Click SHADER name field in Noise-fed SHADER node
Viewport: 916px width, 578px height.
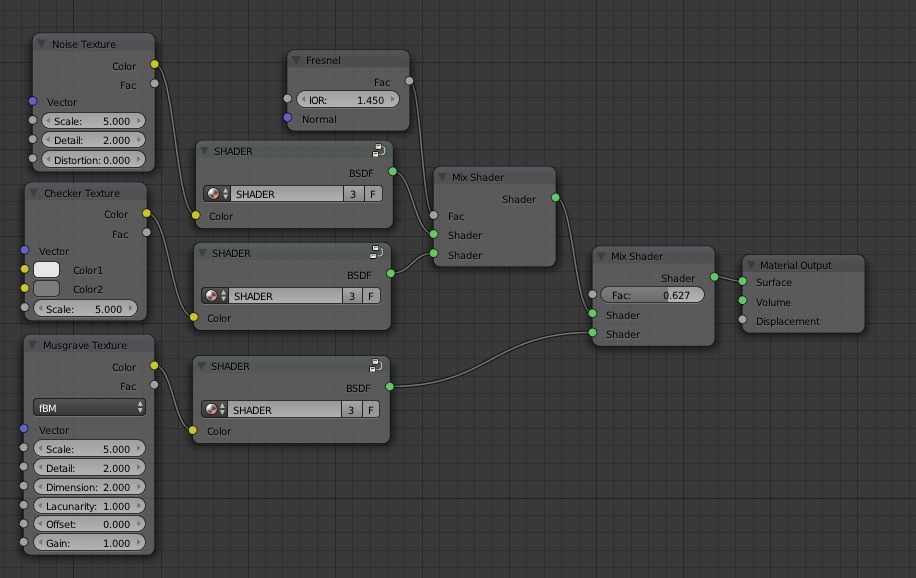287,194
